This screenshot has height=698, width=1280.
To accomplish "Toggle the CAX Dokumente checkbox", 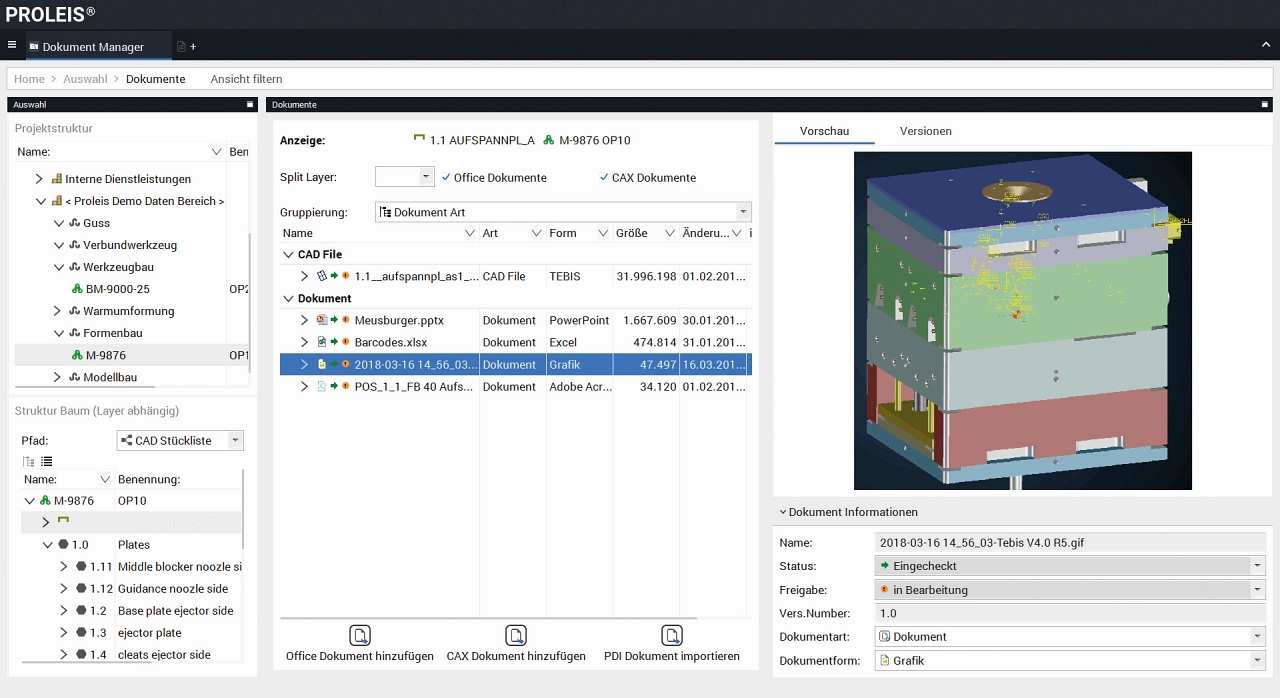I will pos(603,177).
